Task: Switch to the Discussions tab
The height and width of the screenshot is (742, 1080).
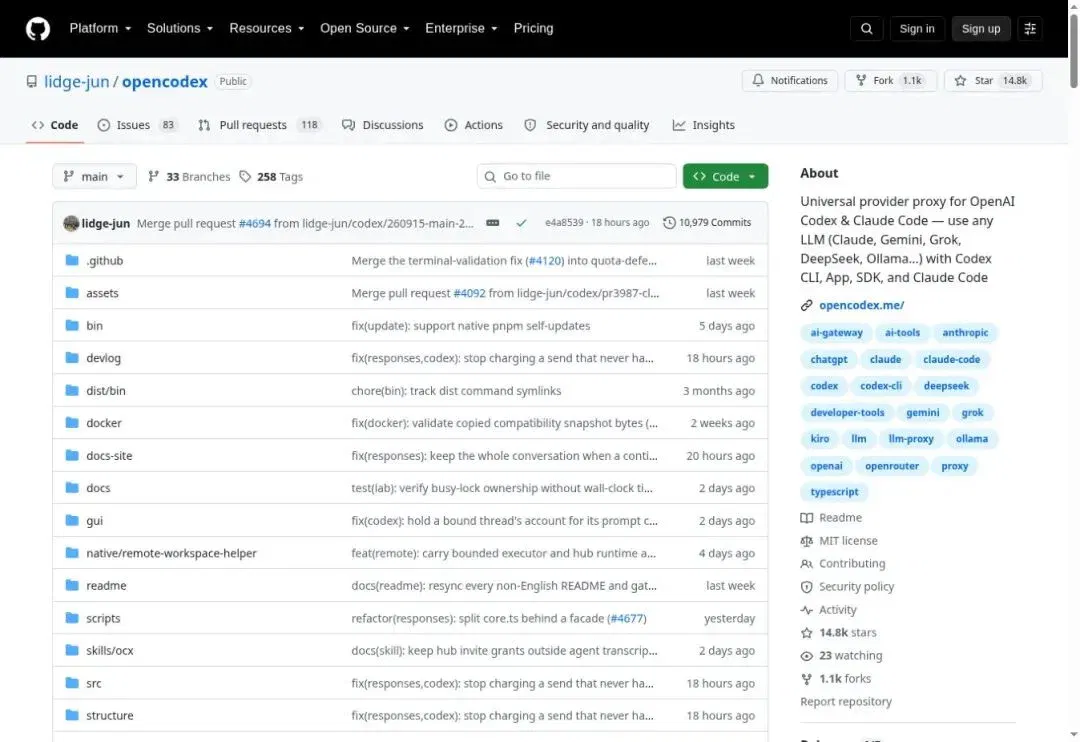Action: (x=382, y=125)
